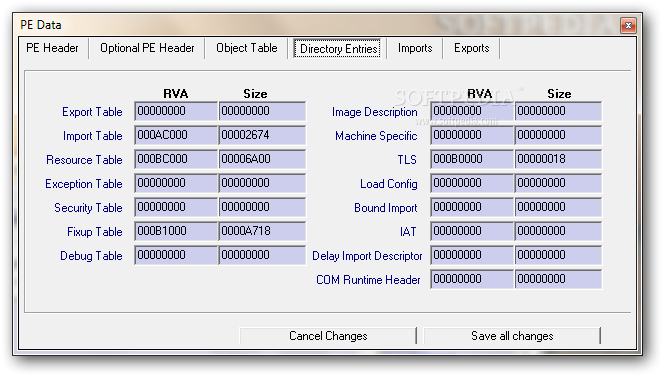The height and width of the screenshot is (376, 663).
Task: Edit the Machine Specific Size field
Action: pyautogui.click(x=558, y=135)
